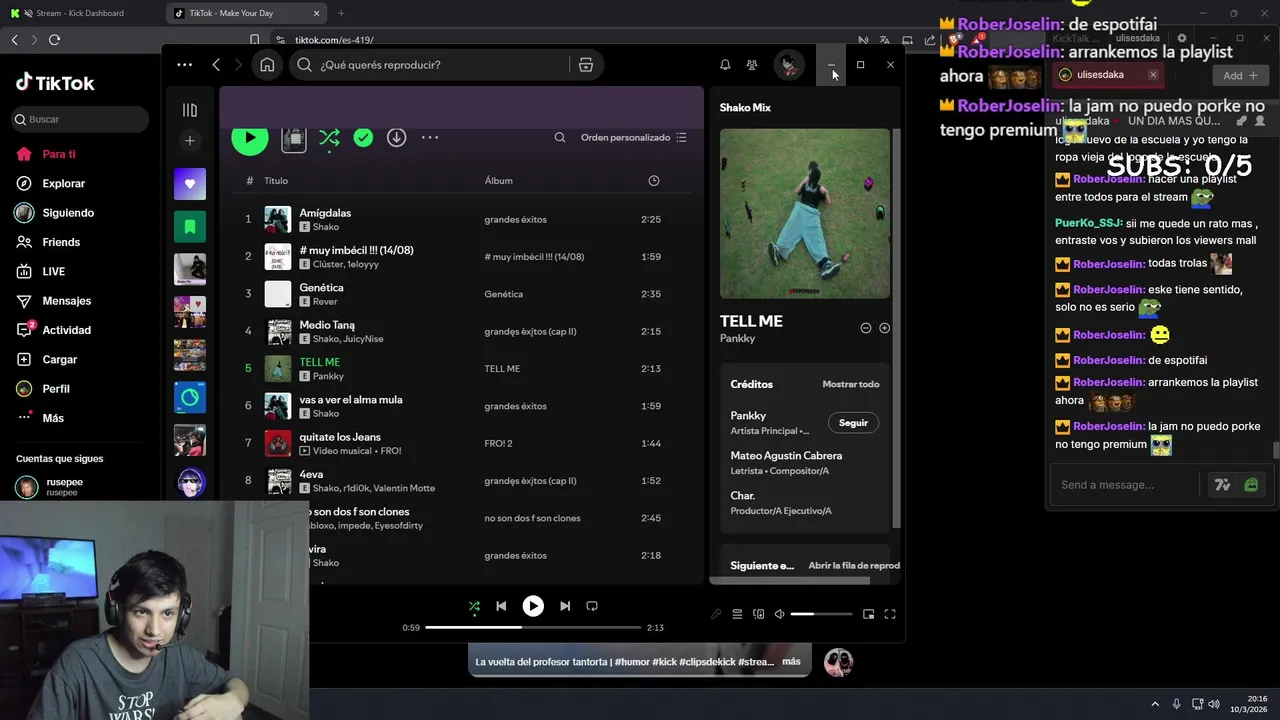The height and width of the screenshot is (720, 1280).
Task: Remove TELL ME using minus circle icon
Action: 866,328
